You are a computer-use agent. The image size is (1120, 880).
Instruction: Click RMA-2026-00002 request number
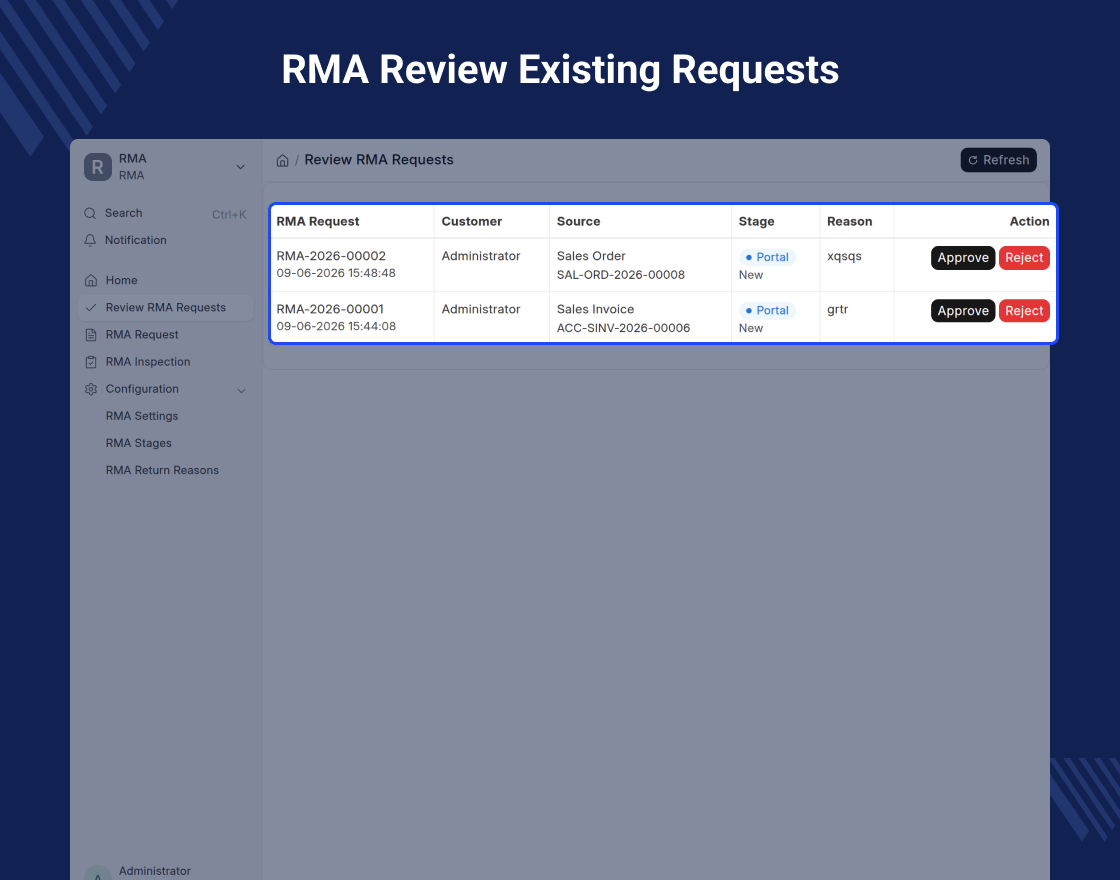[x=331, y=256]
